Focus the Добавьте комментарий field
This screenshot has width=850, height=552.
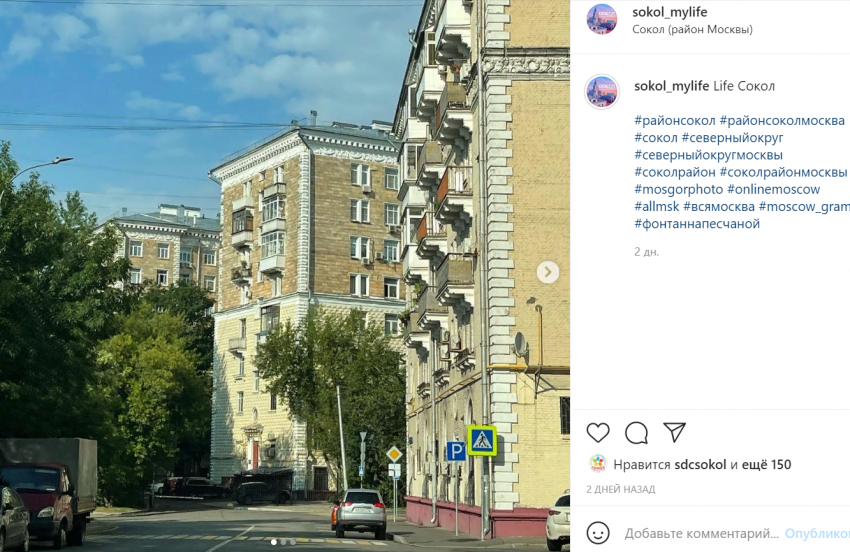[x=701, y=534]
